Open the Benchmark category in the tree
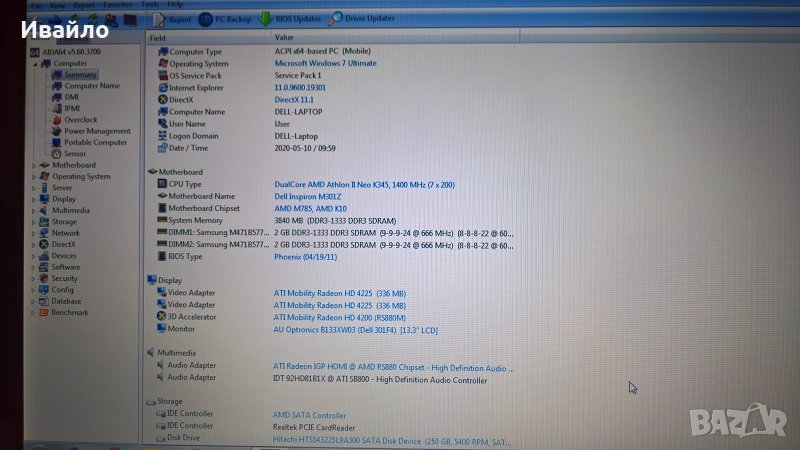800x450 pixels. click(69, 312)
